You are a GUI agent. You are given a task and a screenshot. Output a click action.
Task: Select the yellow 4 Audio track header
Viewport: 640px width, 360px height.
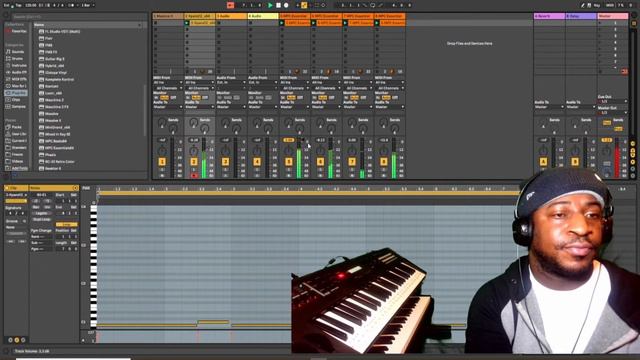pyautogui.click(x=263, y=16)
